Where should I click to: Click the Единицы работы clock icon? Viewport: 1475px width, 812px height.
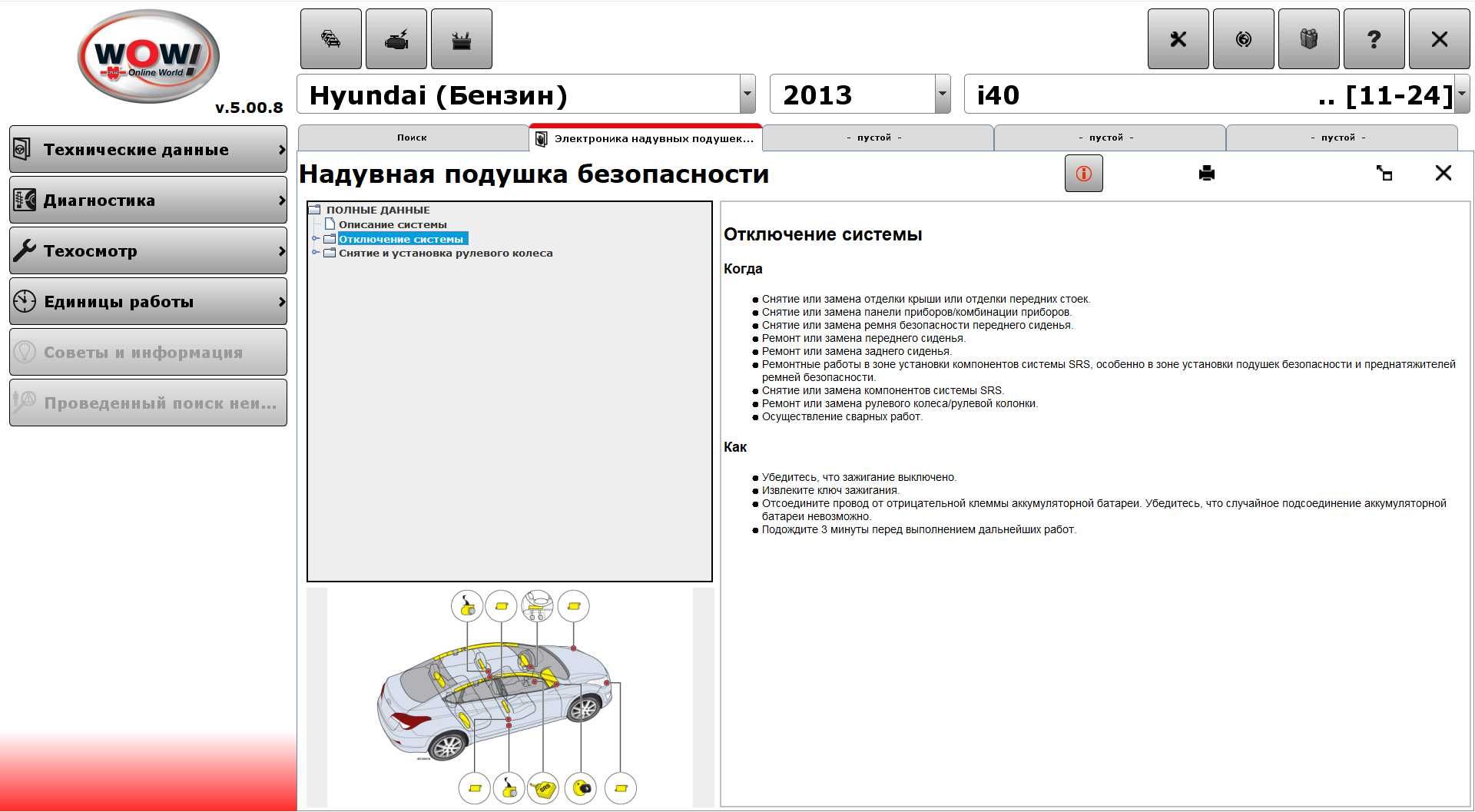pos(25,301)
